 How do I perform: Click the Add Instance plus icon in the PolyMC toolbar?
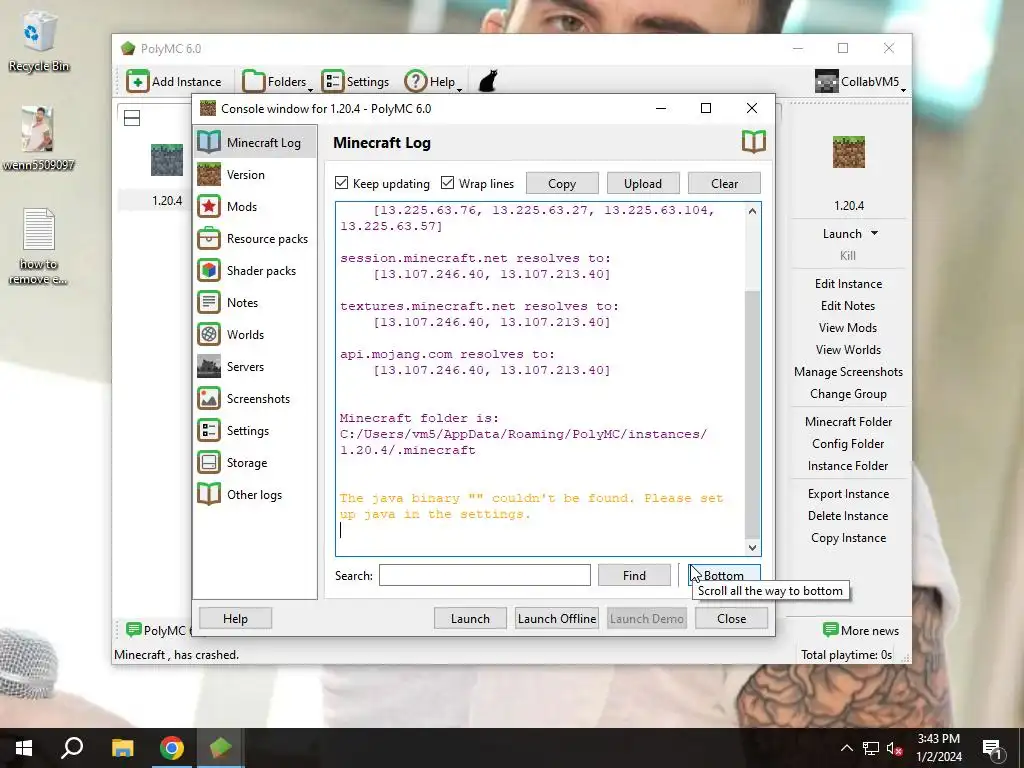coord(138,82)
